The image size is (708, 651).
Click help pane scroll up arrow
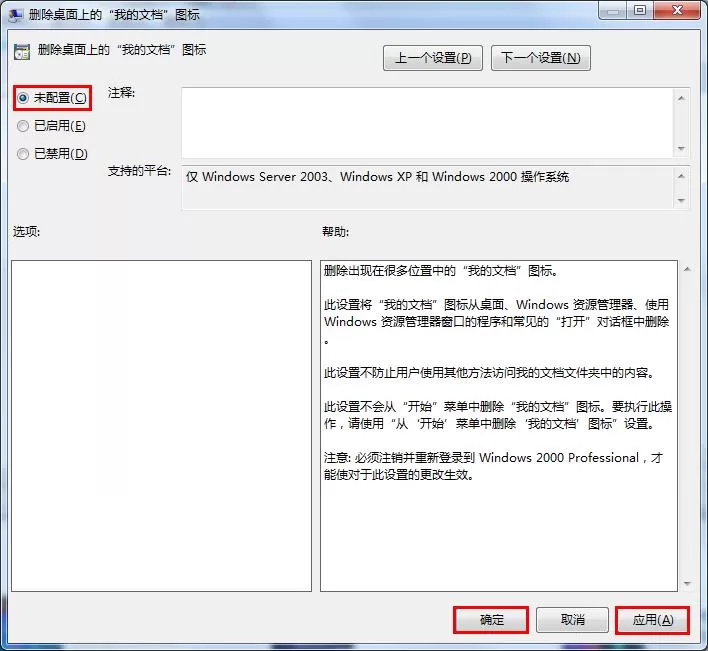point(687,270)
